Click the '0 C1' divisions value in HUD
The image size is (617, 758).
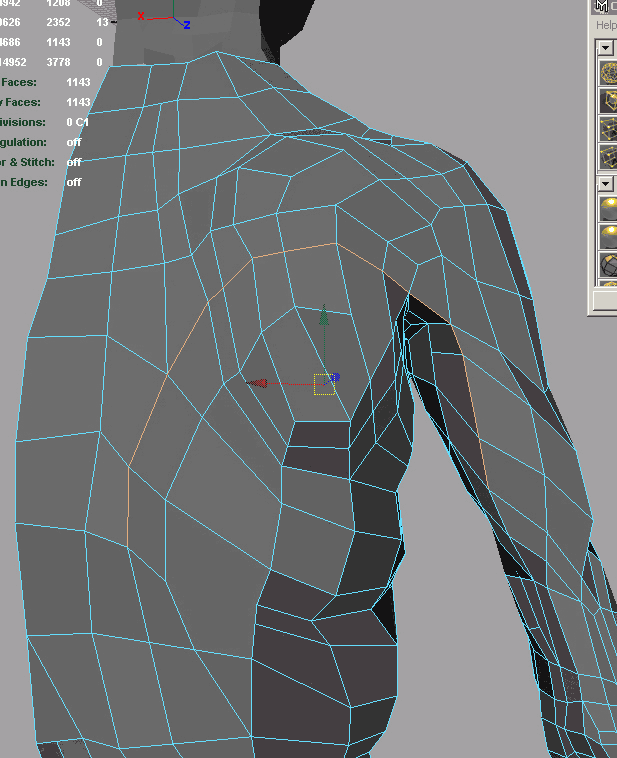click(77, 122)
